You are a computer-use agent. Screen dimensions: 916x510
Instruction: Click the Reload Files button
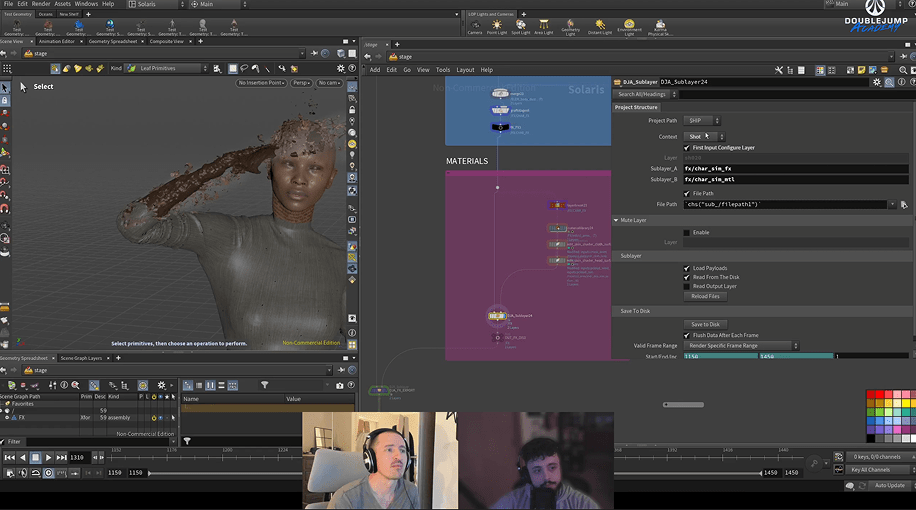point(705,296)
